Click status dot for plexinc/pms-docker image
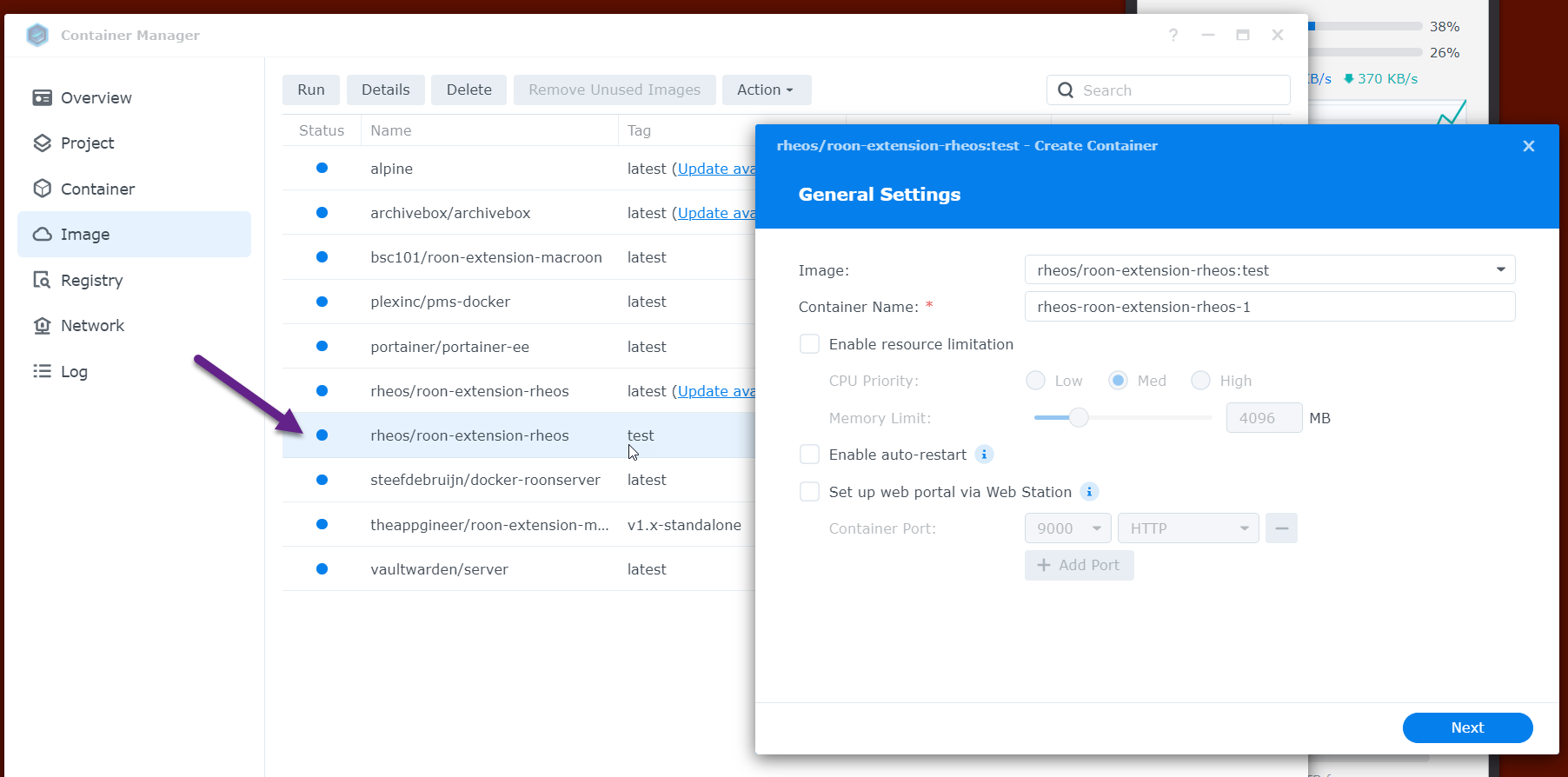This screenshot has height=777, width=1568. coord(322,302)
